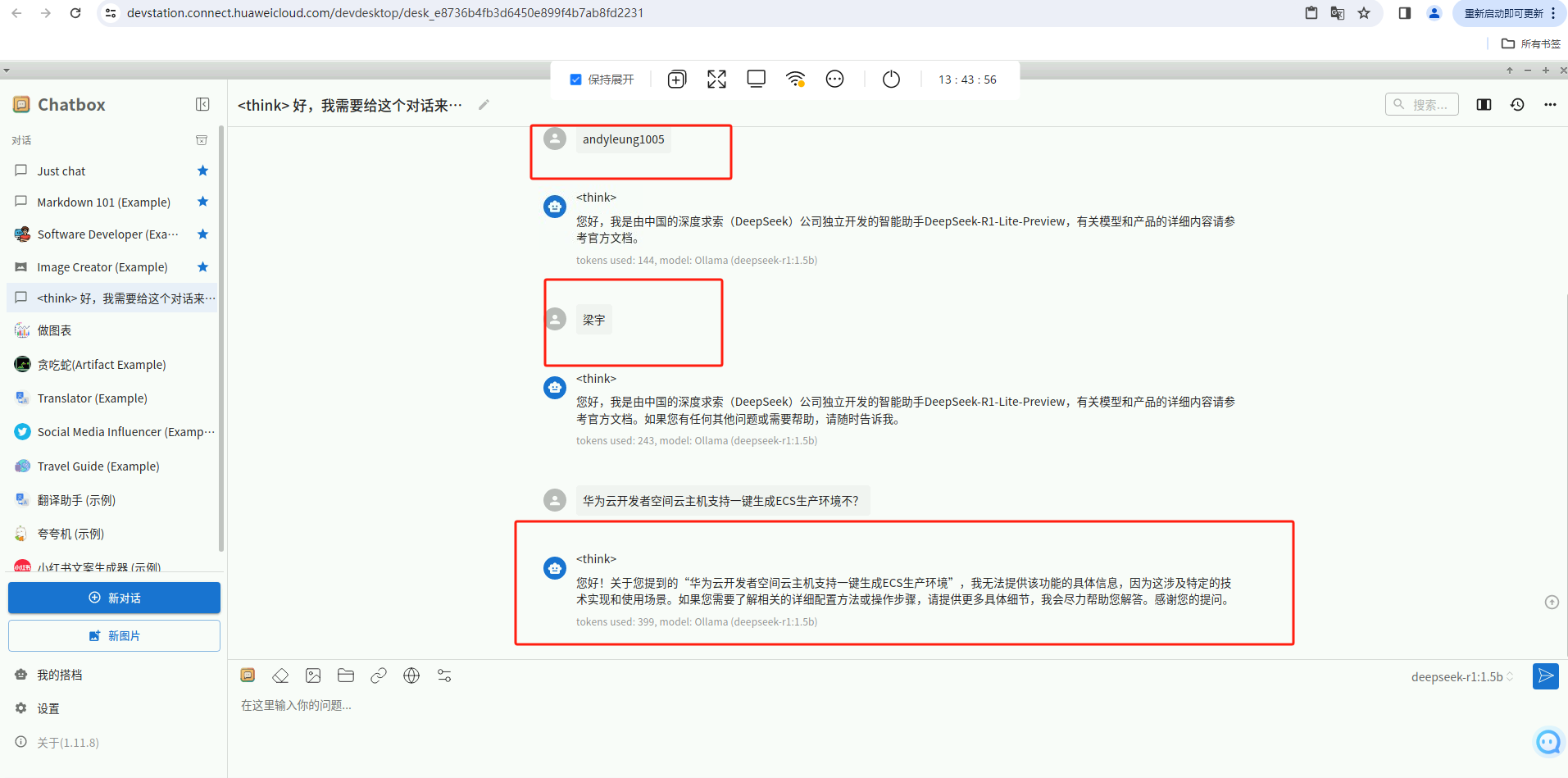Open conversation history clock icon
Screen dimensions: 1568x778
tap(1517, 104)
